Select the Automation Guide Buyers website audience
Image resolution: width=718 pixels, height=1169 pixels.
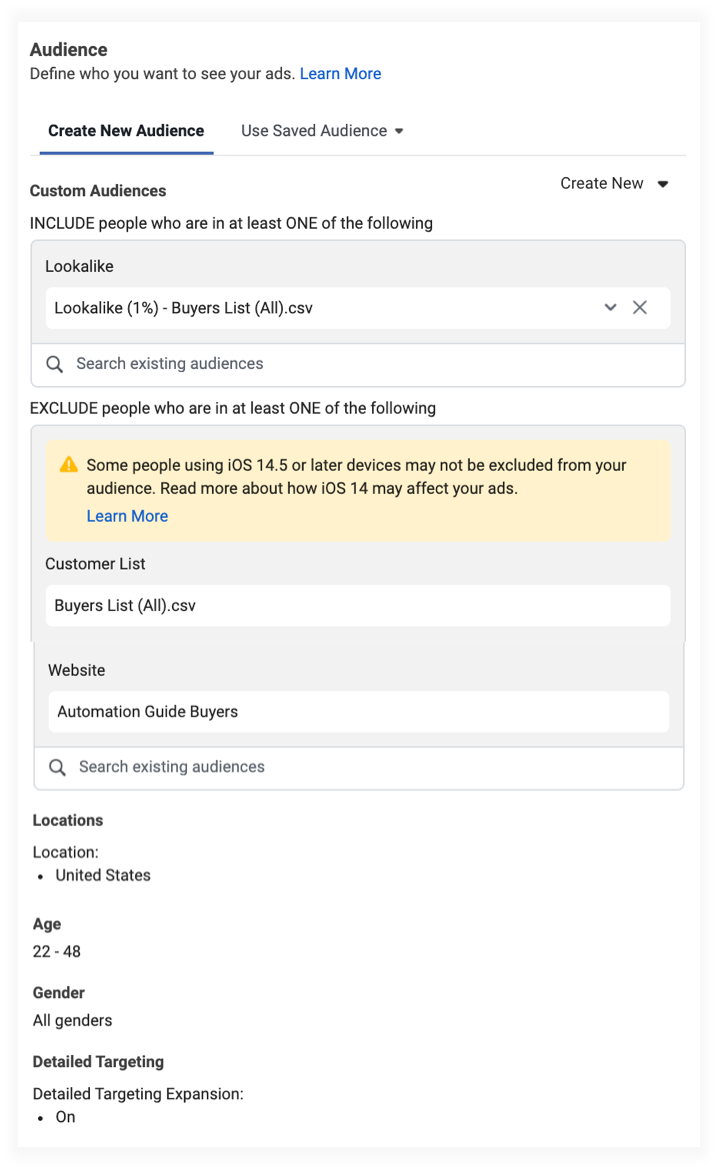tap(148, 712)
